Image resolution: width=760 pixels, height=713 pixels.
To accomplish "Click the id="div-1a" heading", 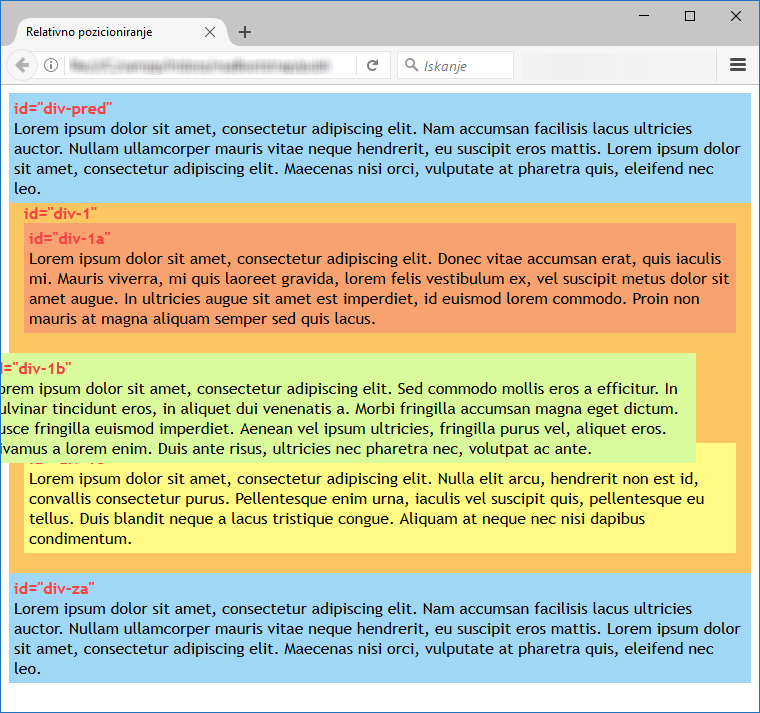I will (x=70, y=238).
